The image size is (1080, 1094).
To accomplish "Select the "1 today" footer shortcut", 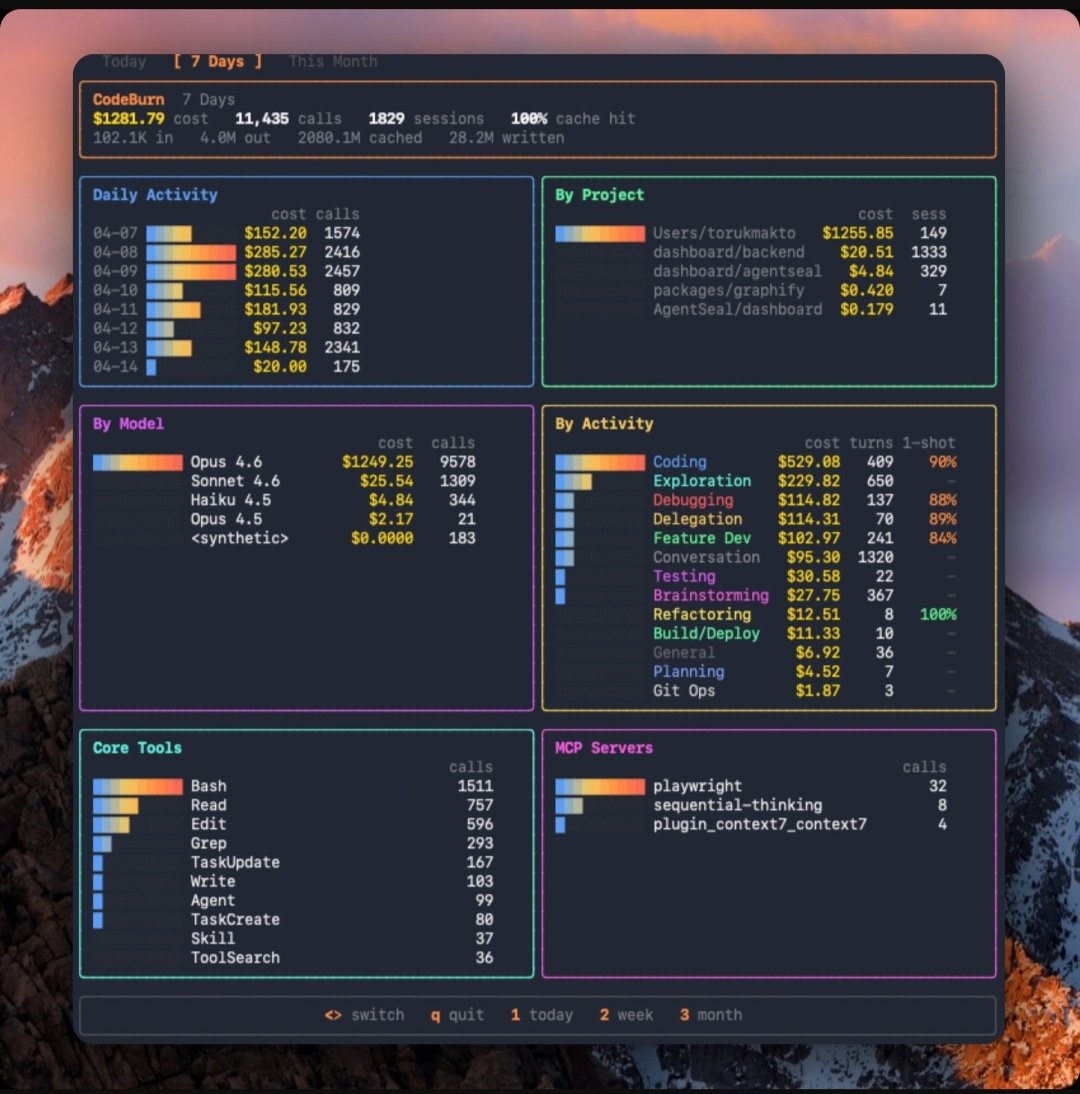I will pyautogui.click(x=541, y=1014).
